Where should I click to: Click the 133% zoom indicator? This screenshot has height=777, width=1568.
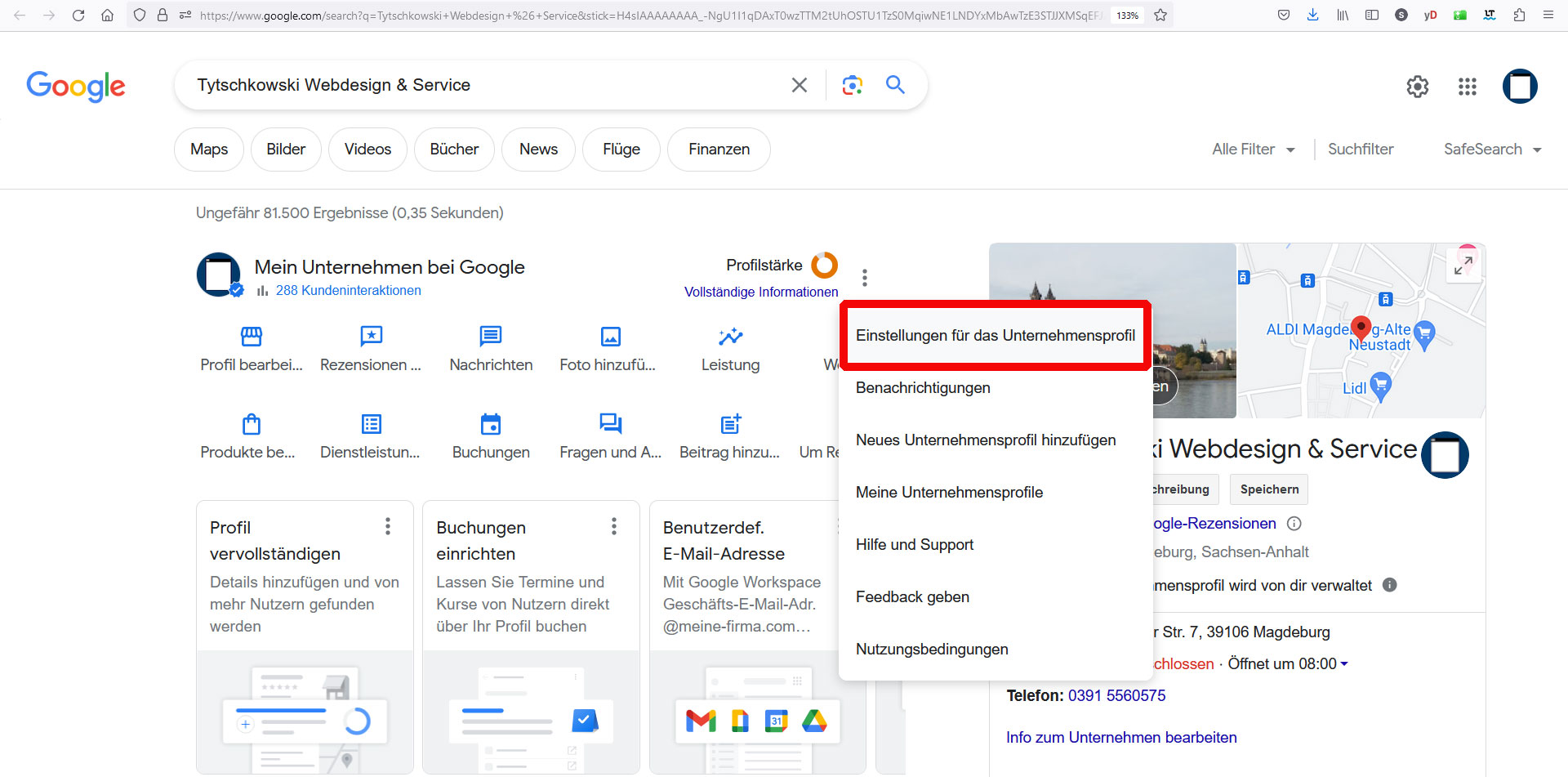coord(1128,16)
